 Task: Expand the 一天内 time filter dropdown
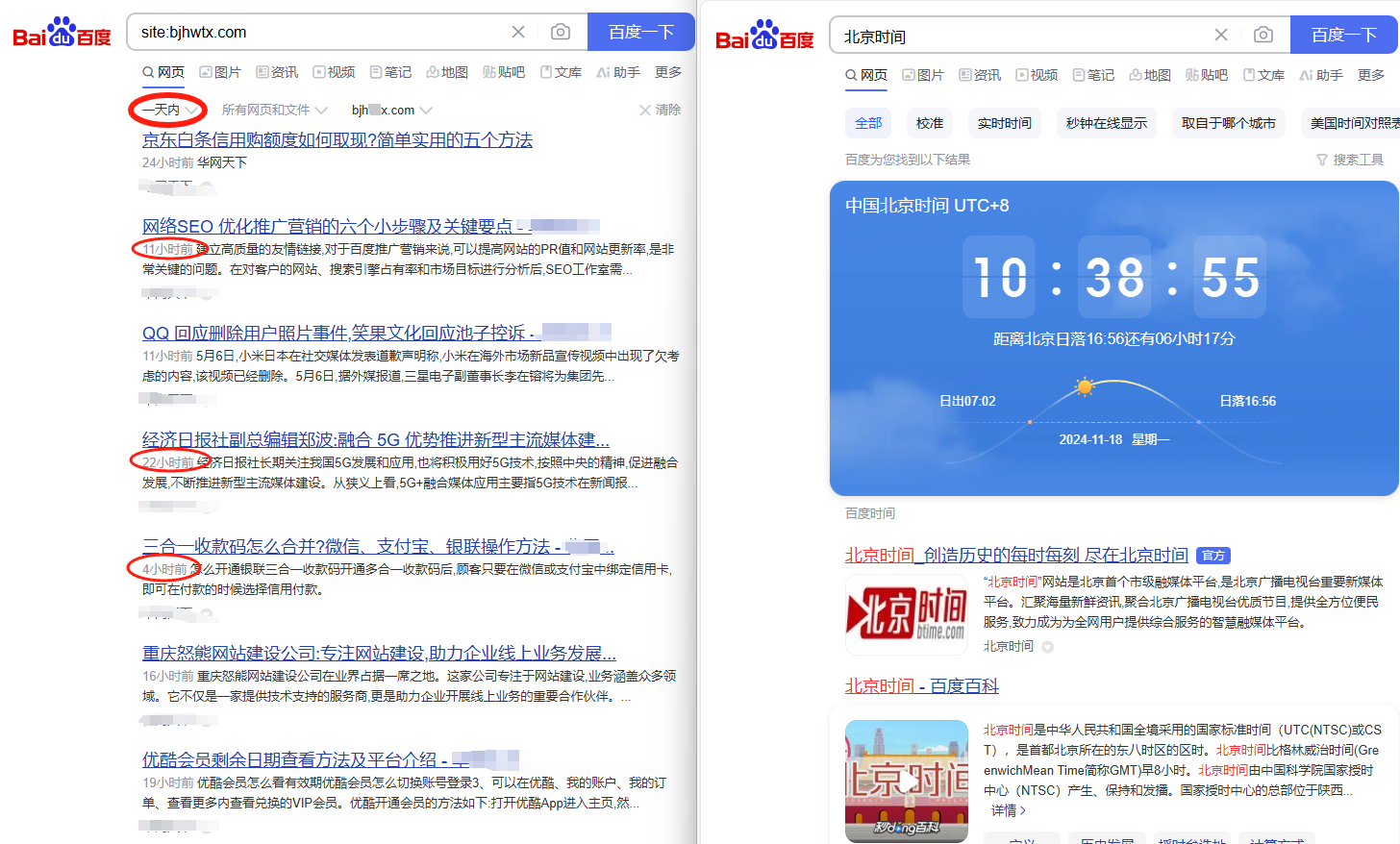[170, 110]
